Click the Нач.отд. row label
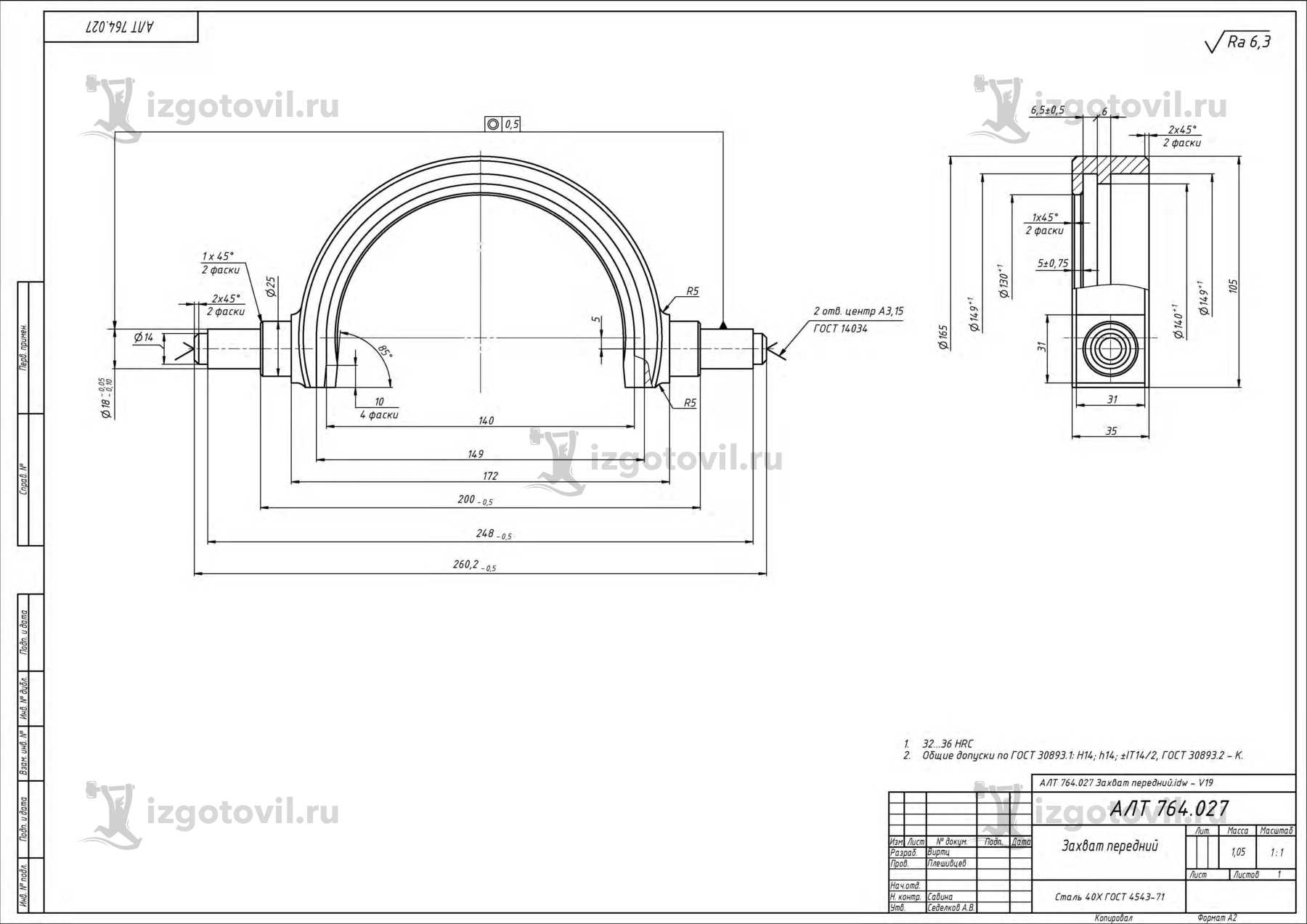This screenshot has width=1307, height=924. [x=905, y=886]
